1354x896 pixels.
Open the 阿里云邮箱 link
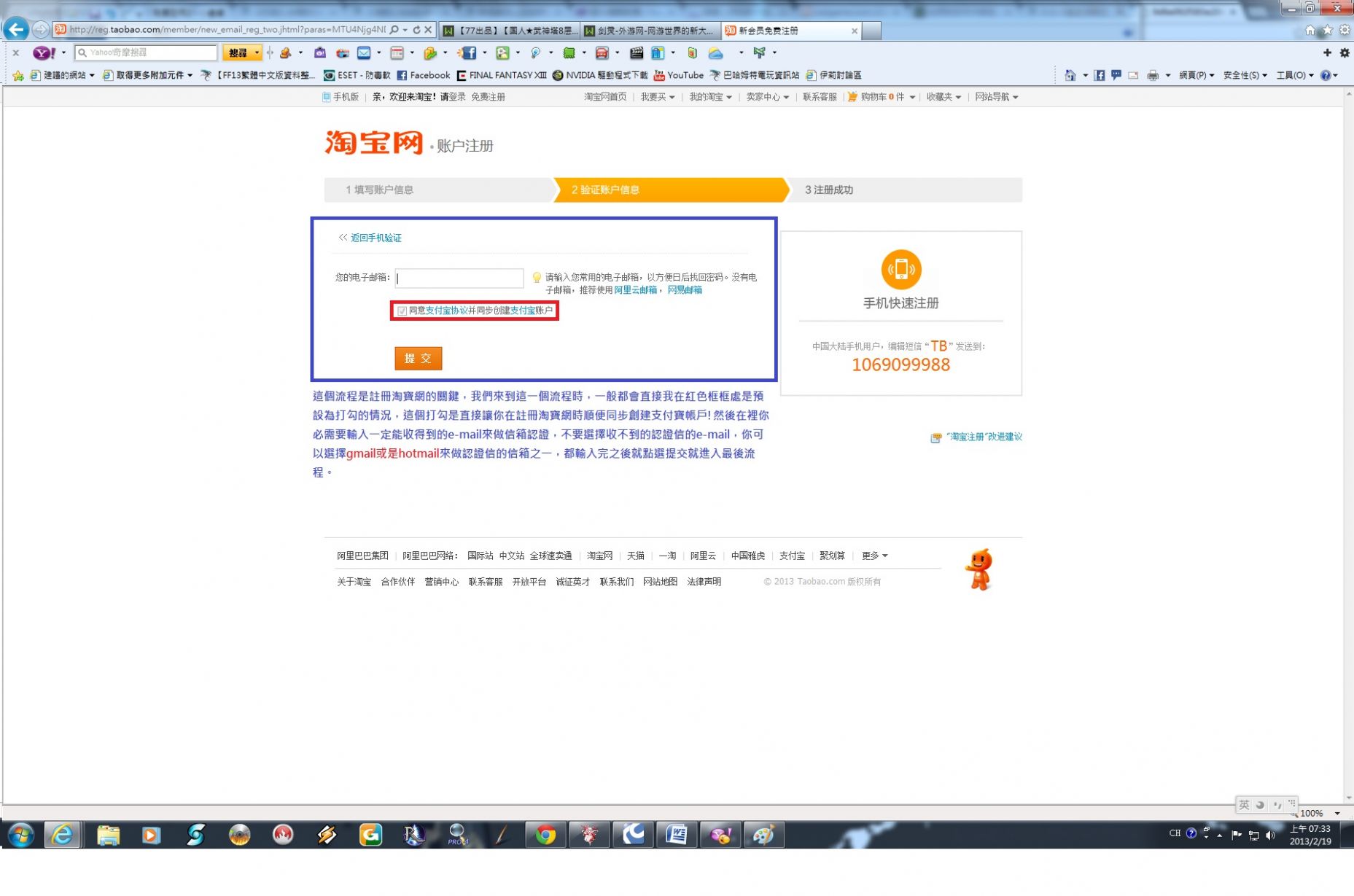click(x=634, y=290)
